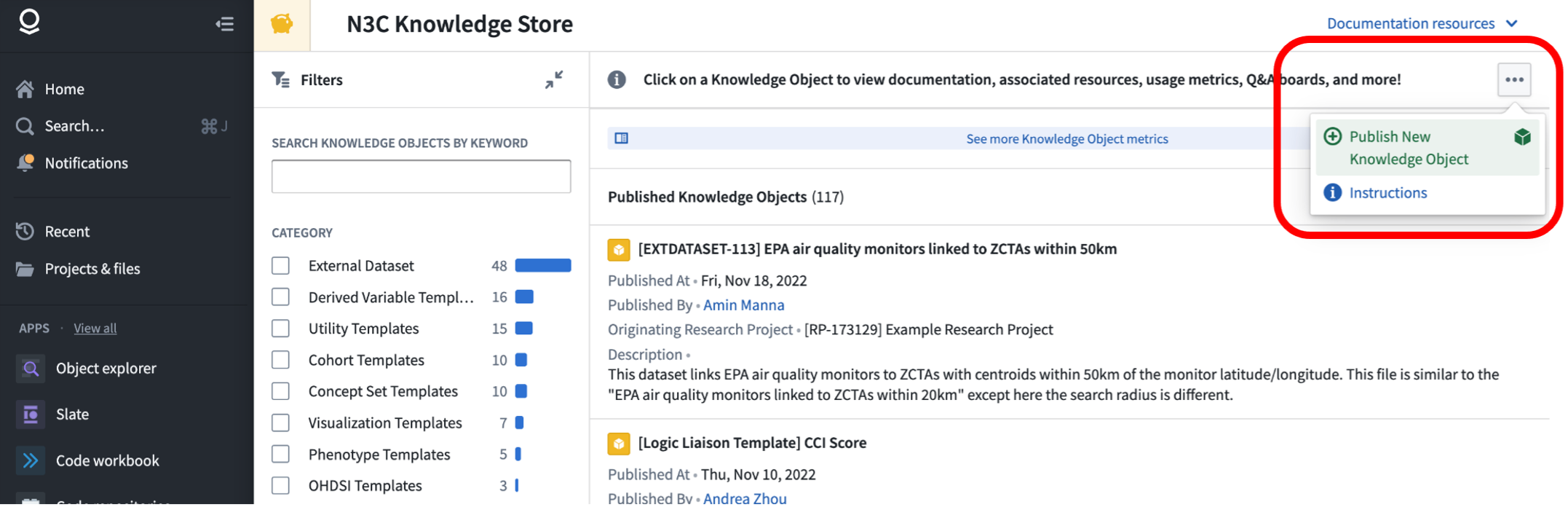Image resolution: width=1568 pixels, height=507 pixels.
Task: Open the EXTDATASET-113 EPA air quality object
Action: click(877, 249)
